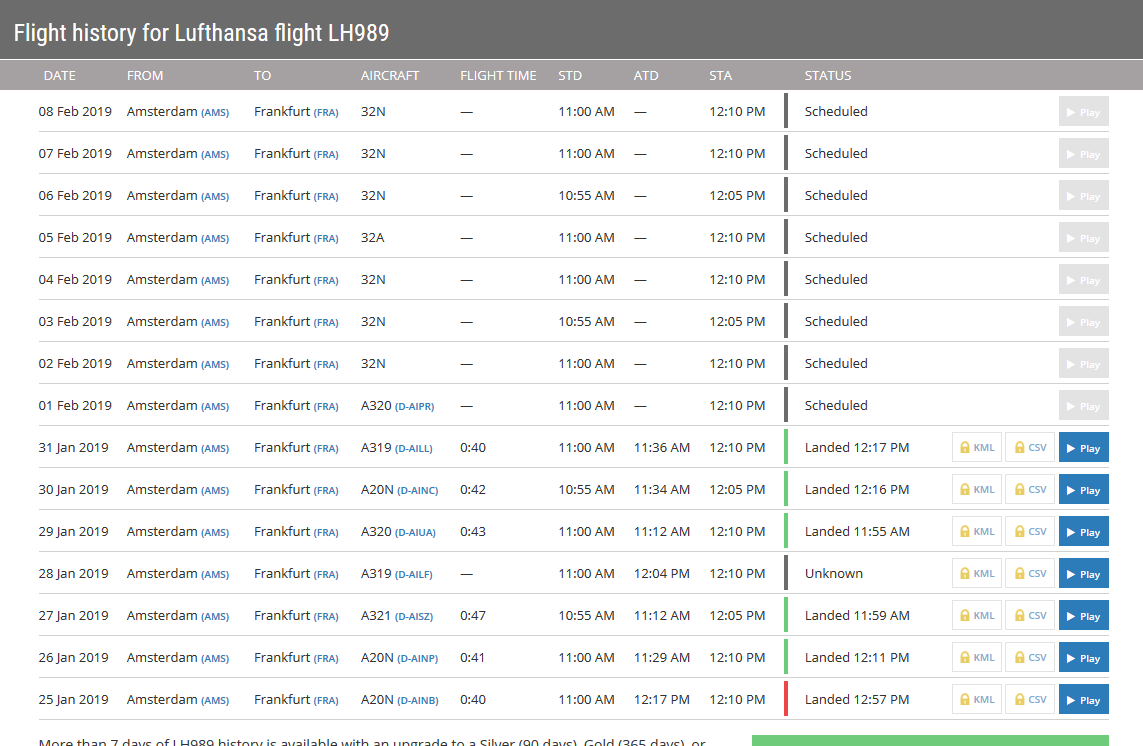
Task: Open aircraft D-AILF link
Action: (x=414, y=575)
